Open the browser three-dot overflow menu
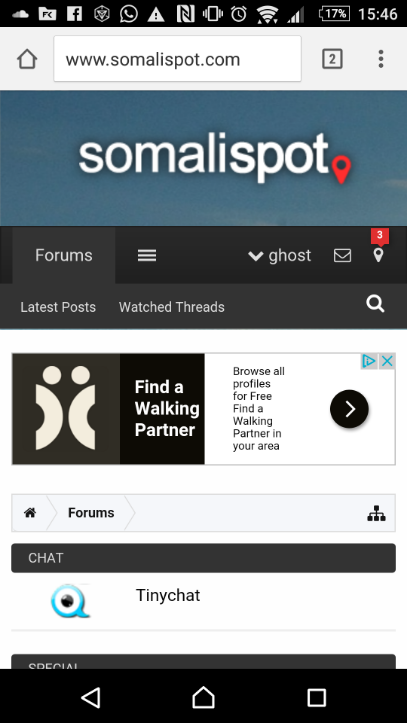This screenshot has height=723, width=408. coord(381,59)
